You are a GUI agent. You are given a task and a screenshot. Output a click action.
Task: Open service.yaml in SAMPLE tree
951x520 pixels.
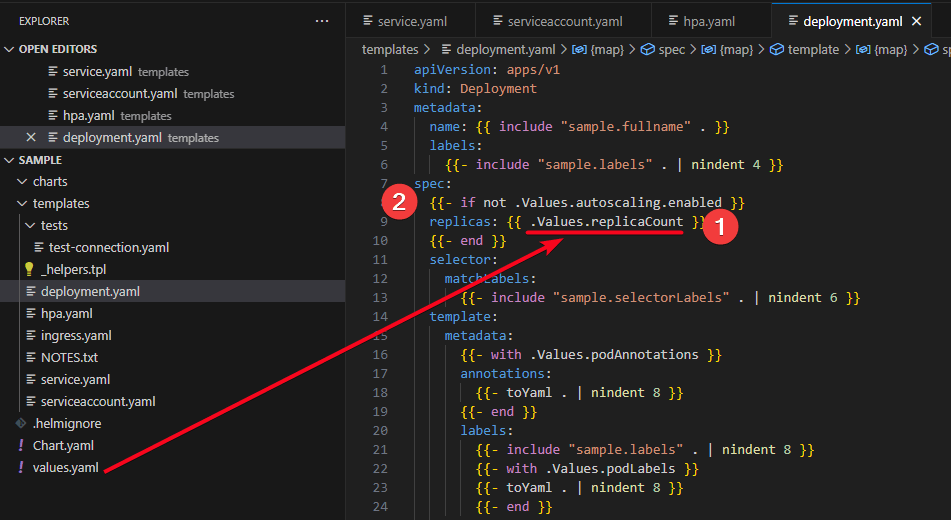75,379
